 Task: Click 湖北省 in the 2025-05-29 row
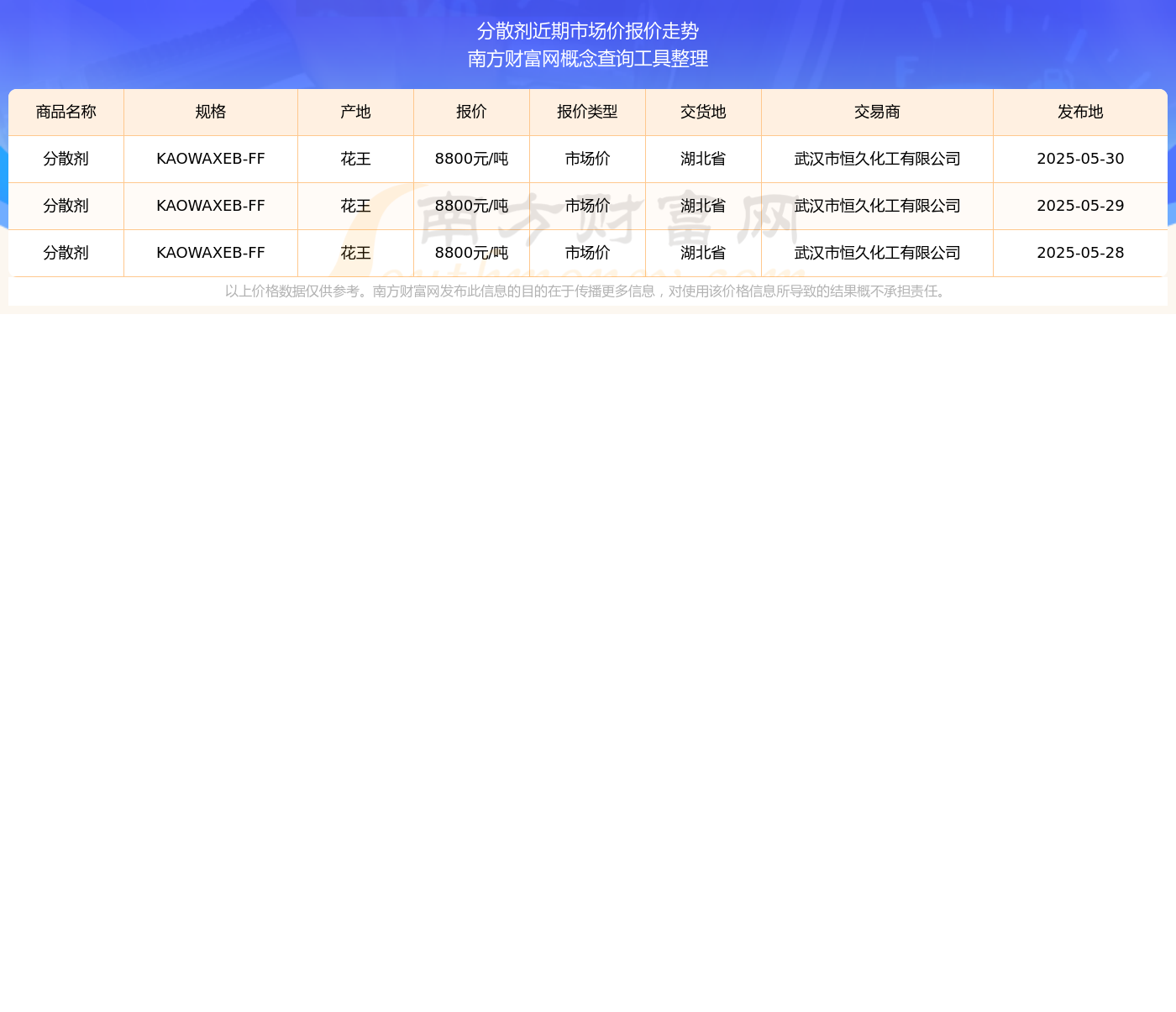704,206
